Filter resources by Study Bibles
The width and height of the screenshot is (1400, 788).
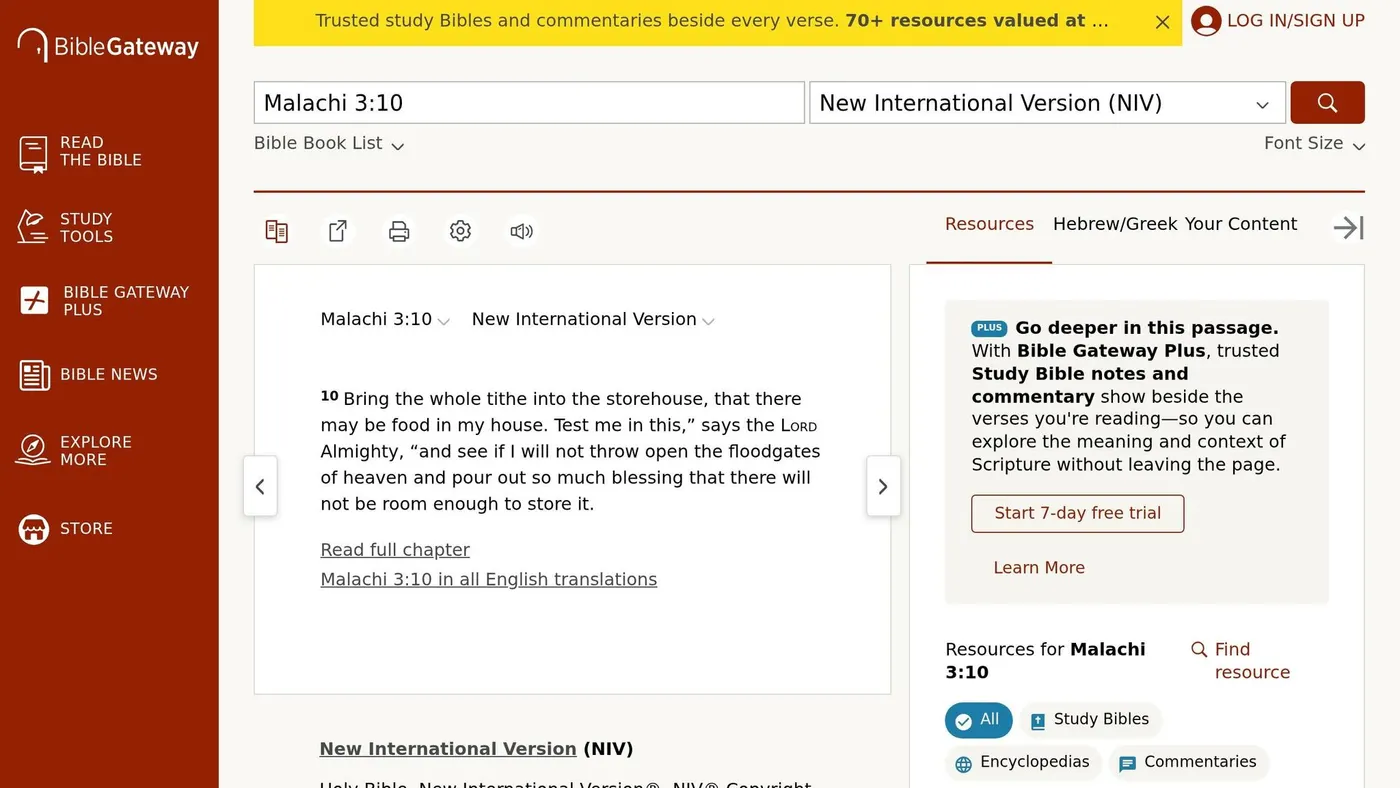click(x=1089, y=720)
